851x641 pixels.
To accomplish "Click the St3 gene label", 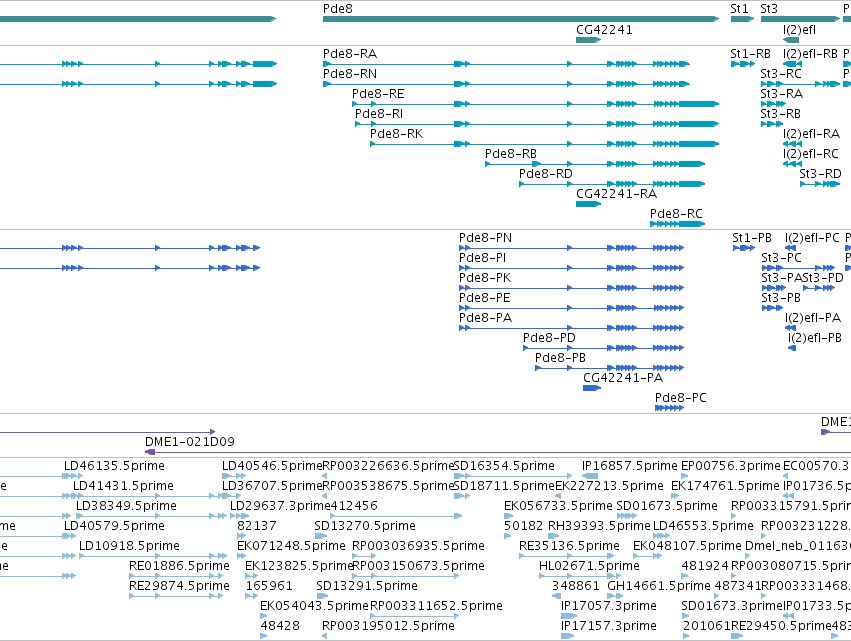I will click(769, 9).
